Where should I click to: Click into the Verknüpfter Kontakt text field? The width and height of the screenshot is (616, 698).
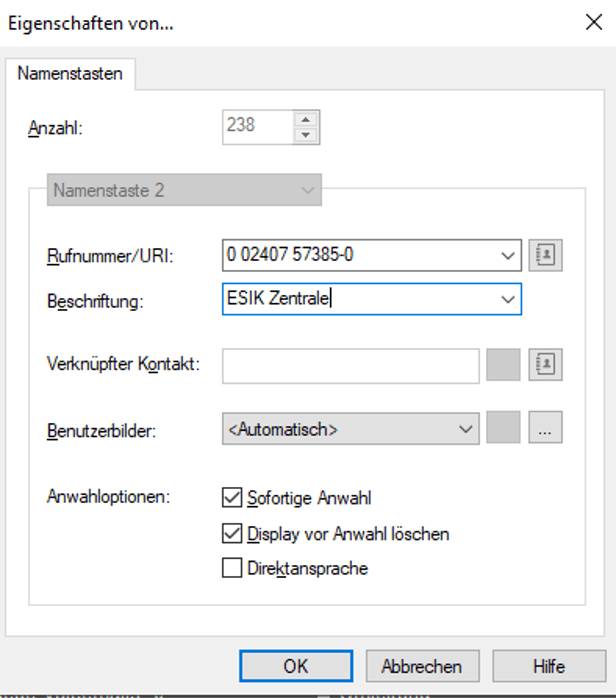pyautogui.click(x=350, y=365)
